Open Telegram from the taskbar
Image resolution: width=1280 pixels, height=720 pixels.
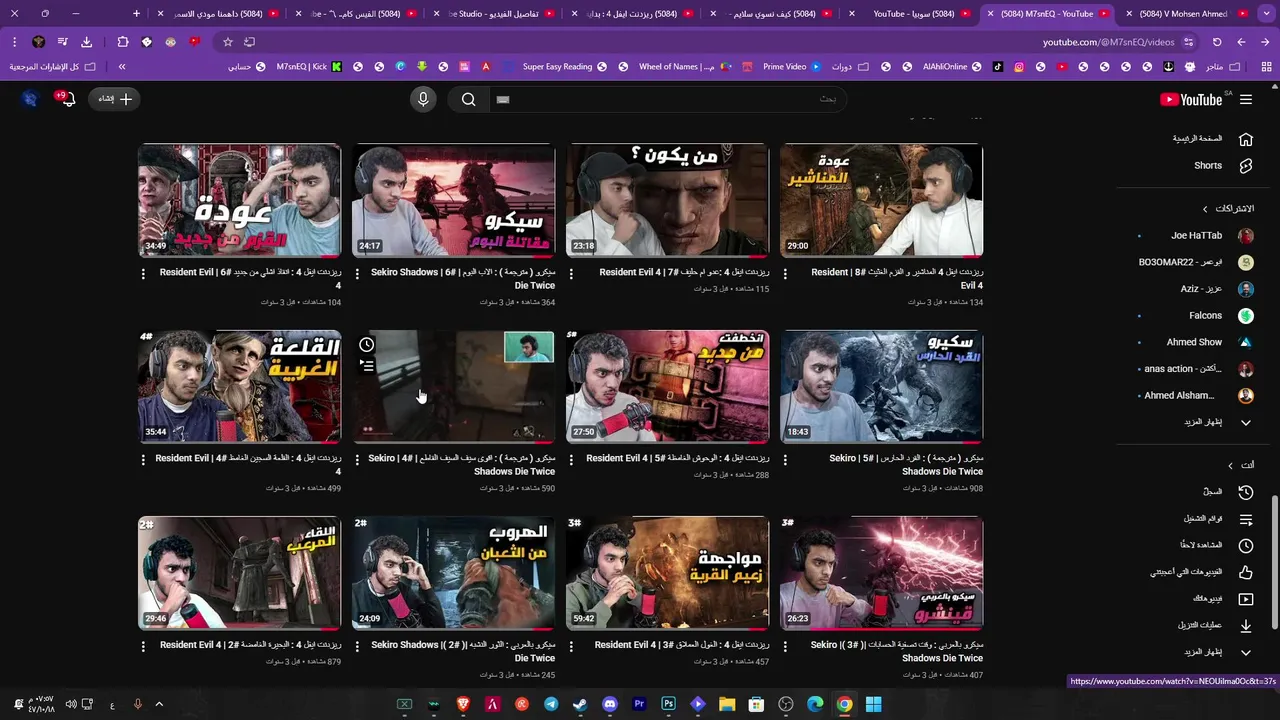tap(551, 704)
